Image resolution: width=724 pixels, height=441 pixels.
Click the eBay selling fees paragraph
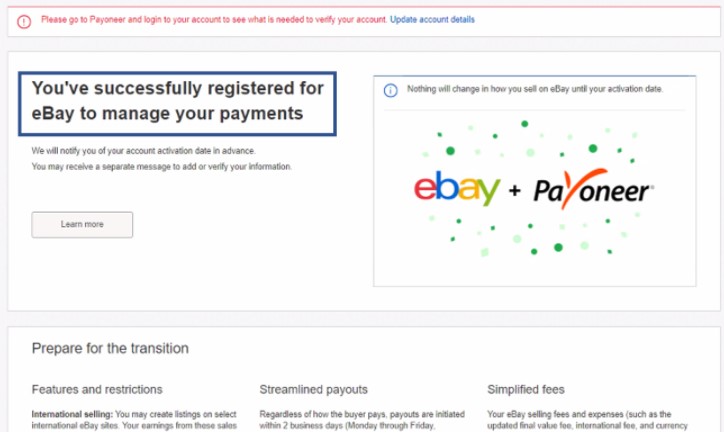click(587, 420)
